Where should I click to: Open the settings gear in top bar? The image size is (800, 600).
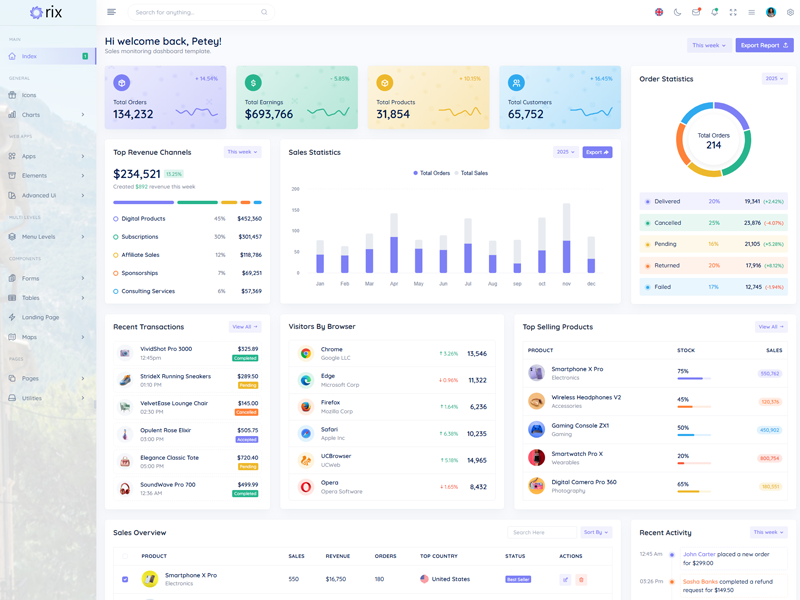coord(790,12)
